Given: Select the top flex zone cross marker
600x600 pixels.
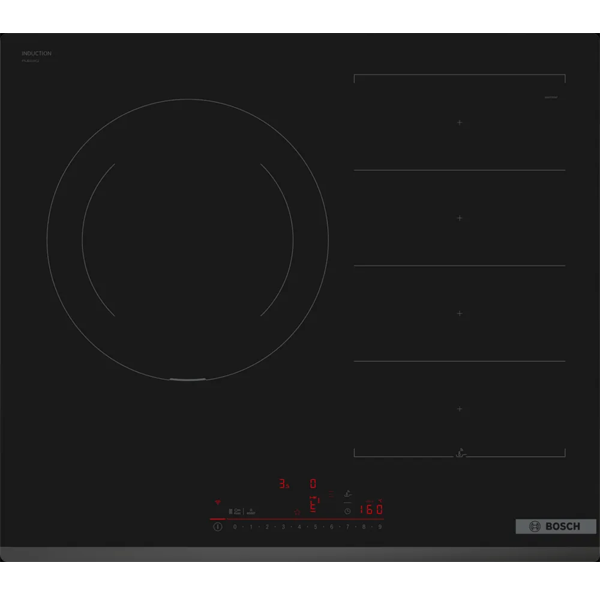Looking at the screenshot, I should pyautogui.click(x=460, y=122).
